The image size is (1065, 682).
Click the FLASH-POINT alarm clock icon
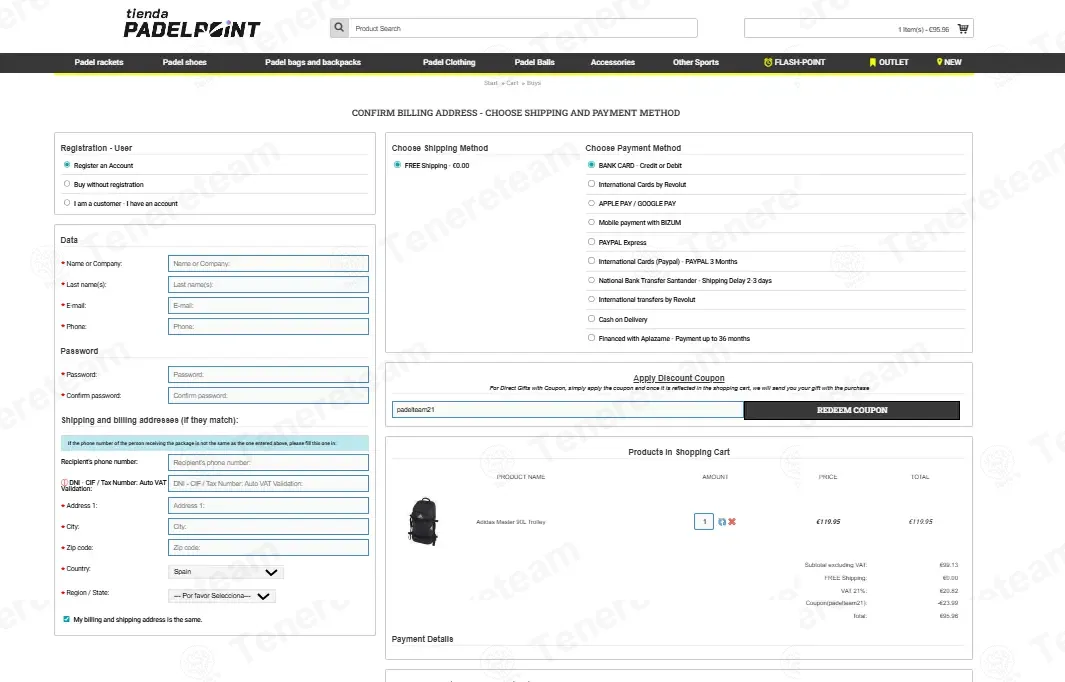768,62
